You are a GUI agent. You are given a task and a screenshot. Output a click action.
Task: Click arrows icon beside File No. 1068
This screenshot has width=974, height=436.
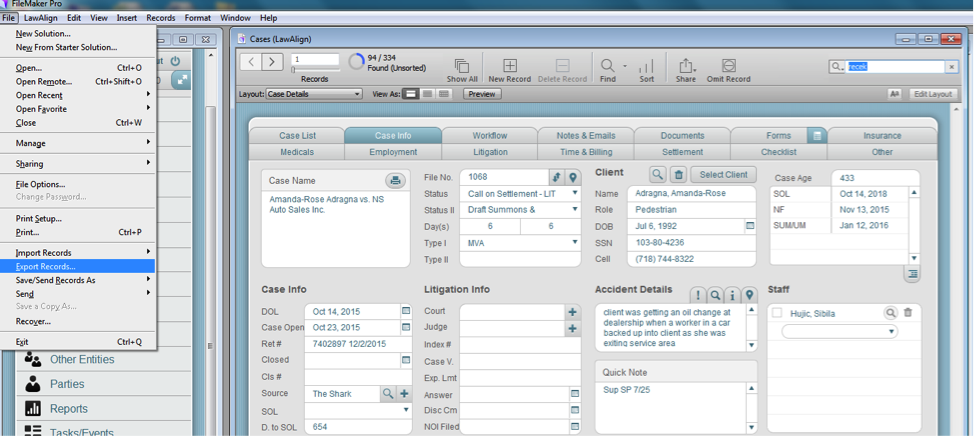coord(557,177)
